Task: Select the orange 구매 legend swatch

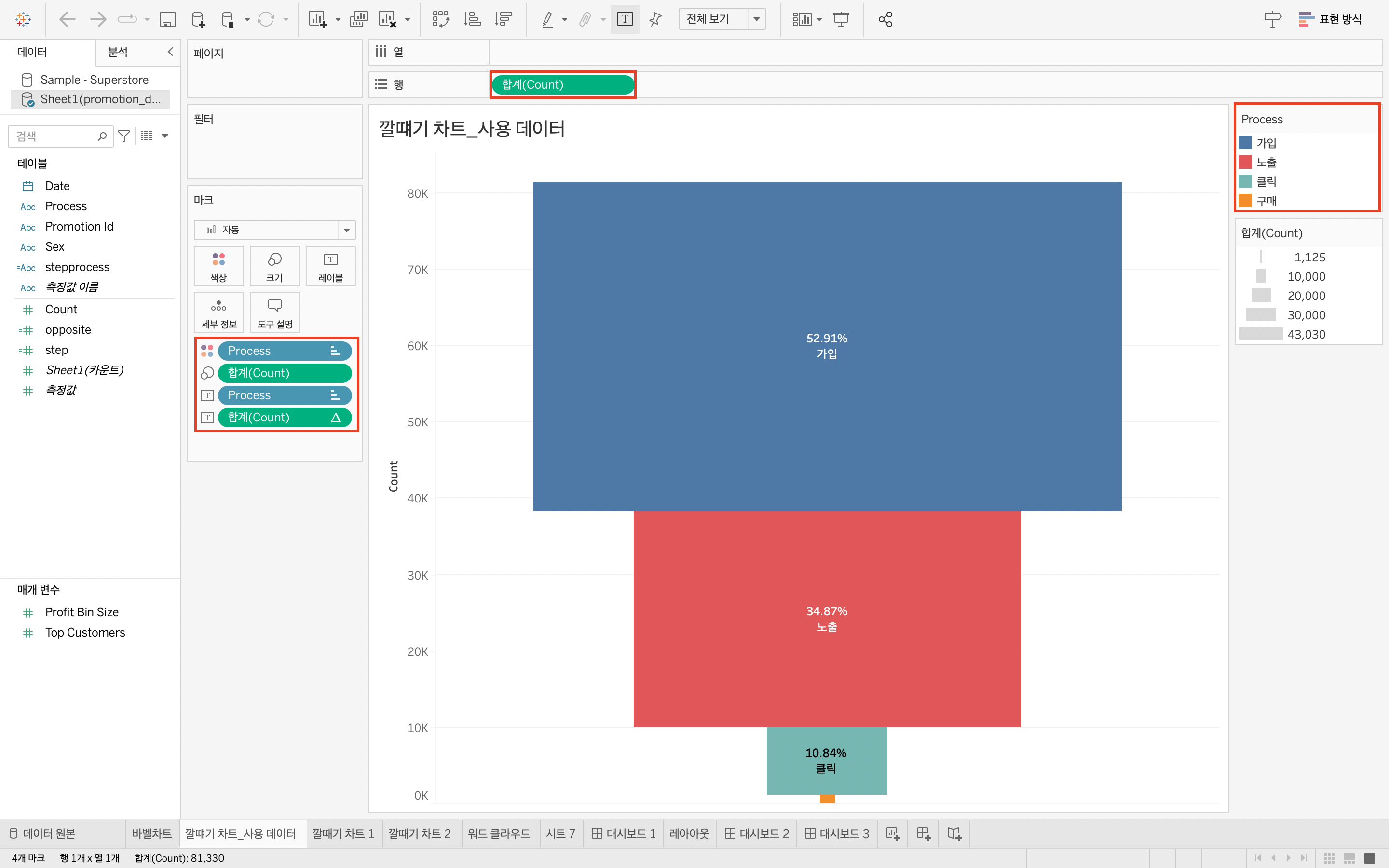Action: (1245, 201)
